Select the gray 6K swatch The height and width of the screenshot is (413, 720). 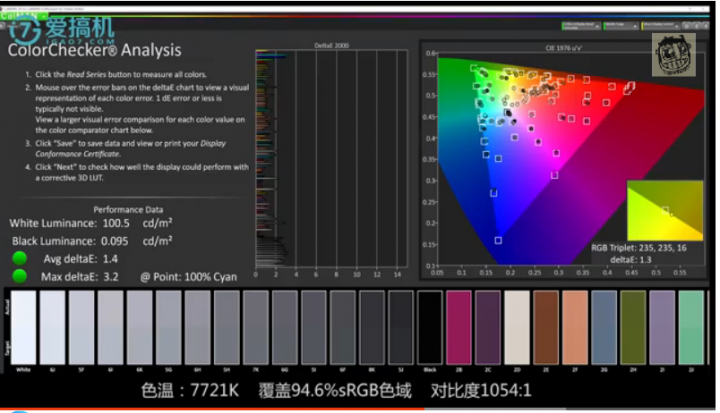pyautogui.click(x=139, y=327)
